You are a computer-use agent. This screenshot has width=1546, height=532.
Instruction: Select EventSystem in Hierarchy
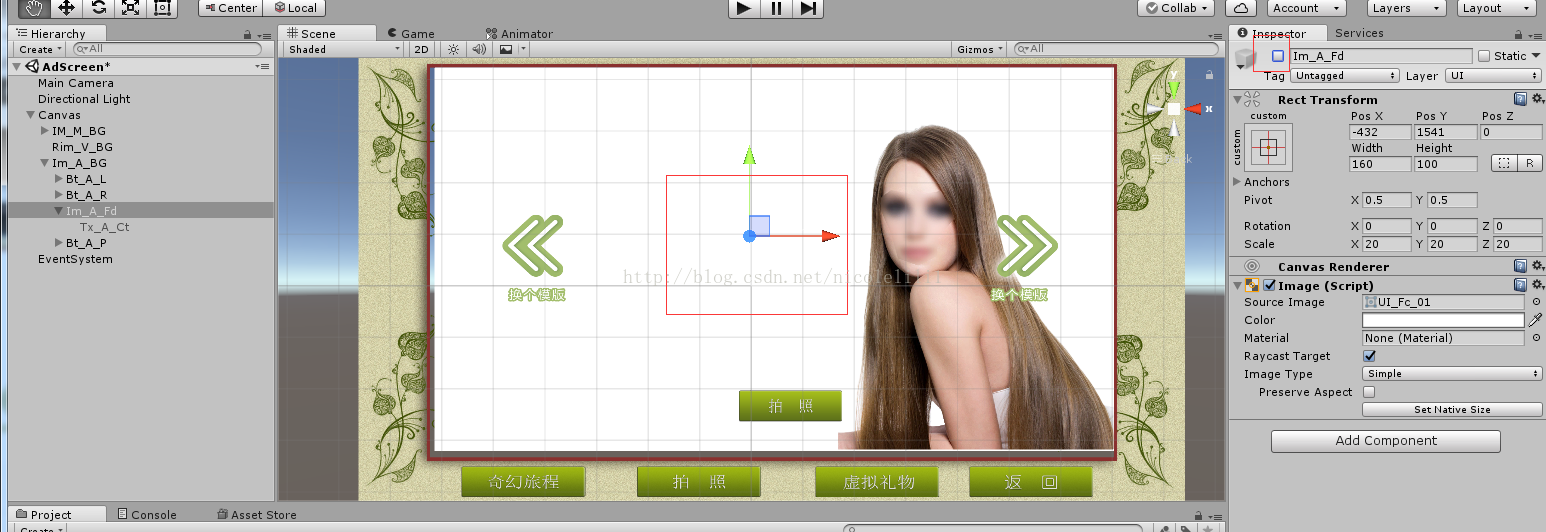[75, 259]
